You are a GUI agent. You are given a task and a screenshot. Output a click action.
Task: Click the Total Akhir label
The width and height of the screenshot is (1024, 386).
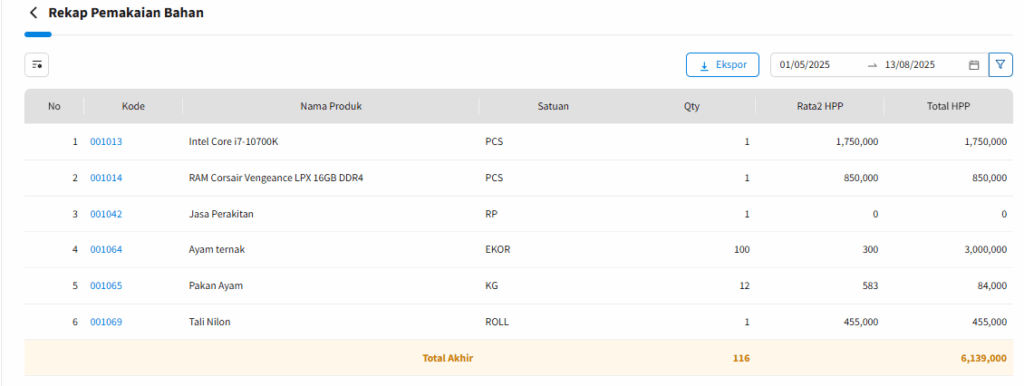[x=447, y=358]
